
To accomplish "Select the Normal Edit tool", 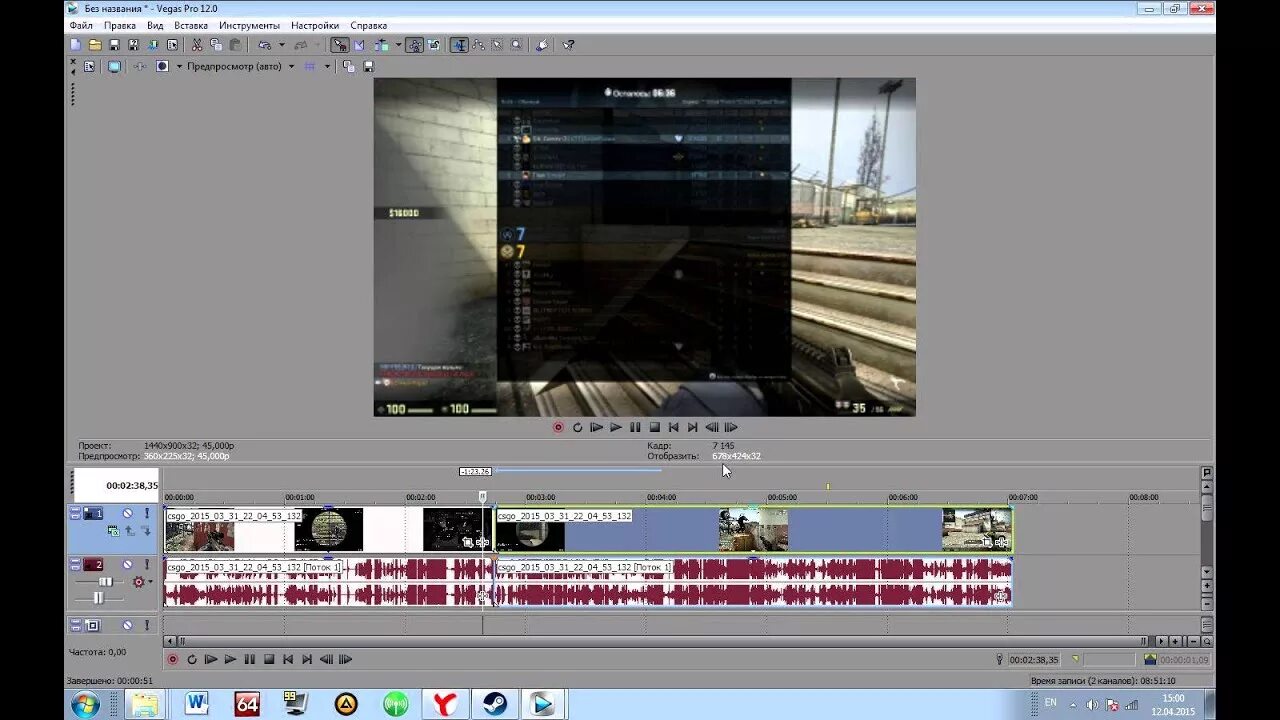I will [459, 45].
